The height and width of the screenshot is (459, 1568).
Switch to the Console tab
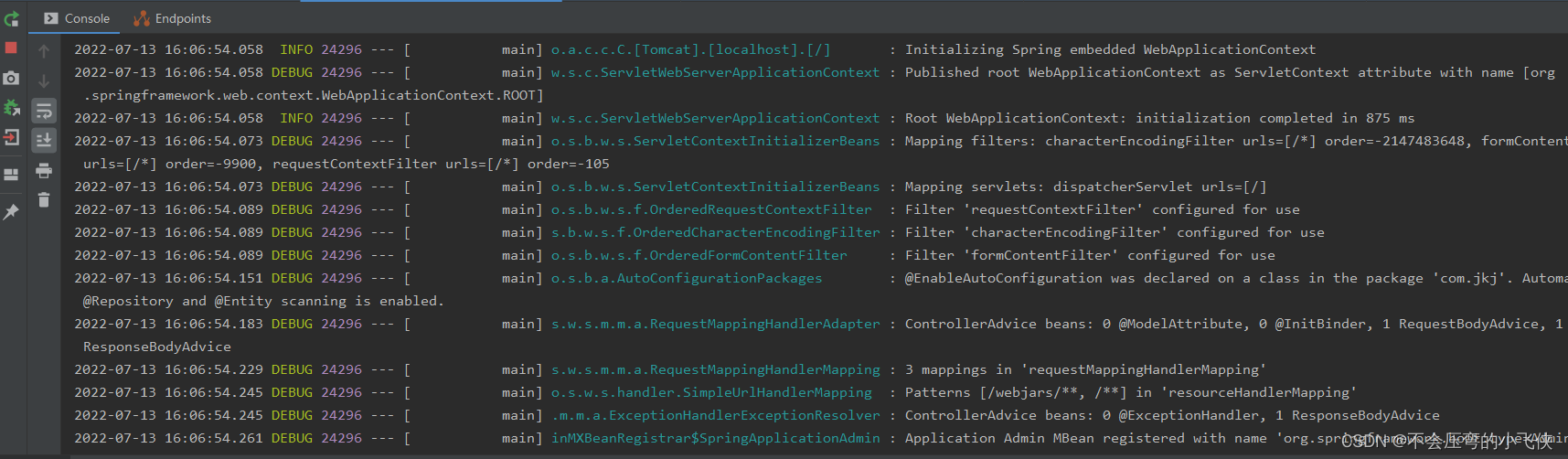tap(77, 18)
